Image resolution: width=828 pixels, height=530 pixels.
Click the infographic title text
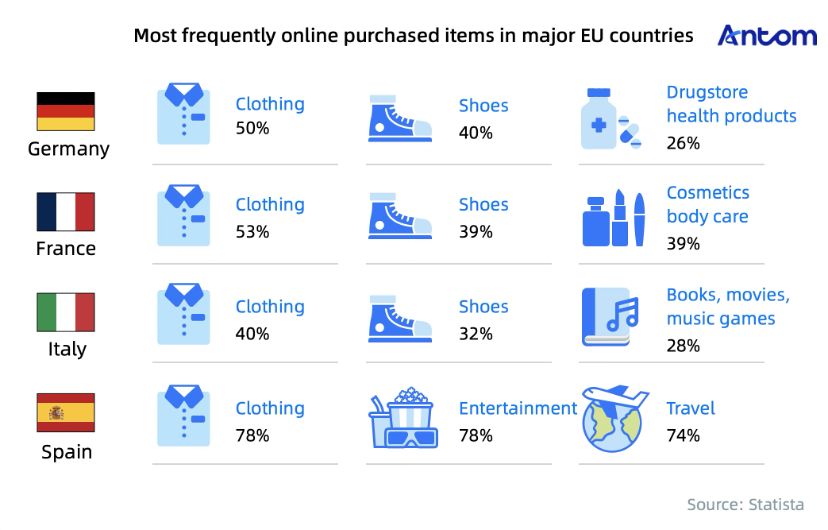coord(413,36)
